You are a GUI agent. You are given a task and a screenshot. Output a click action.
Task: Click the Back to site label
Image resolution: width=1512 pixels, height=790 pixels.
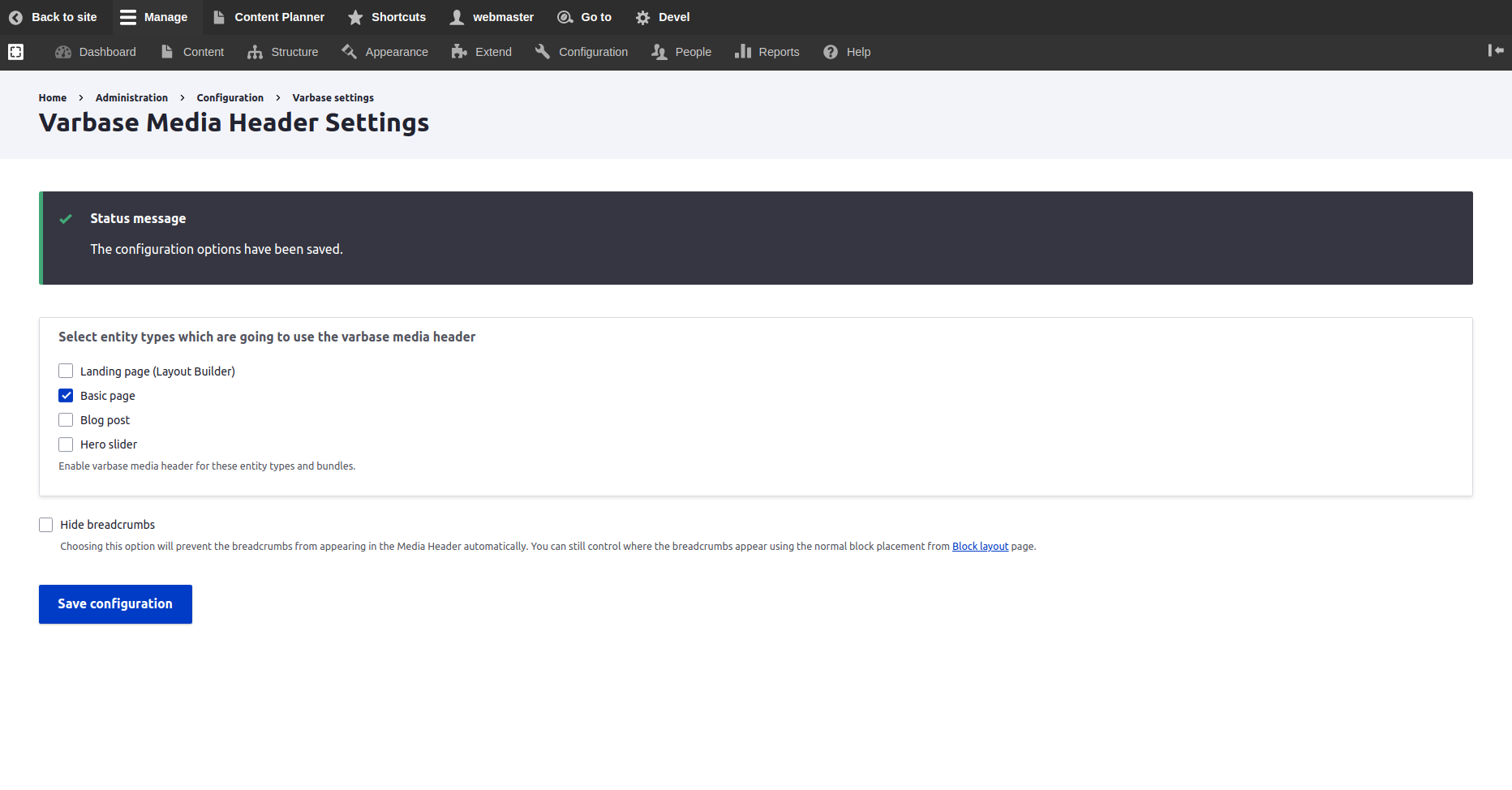click(64, 17)
